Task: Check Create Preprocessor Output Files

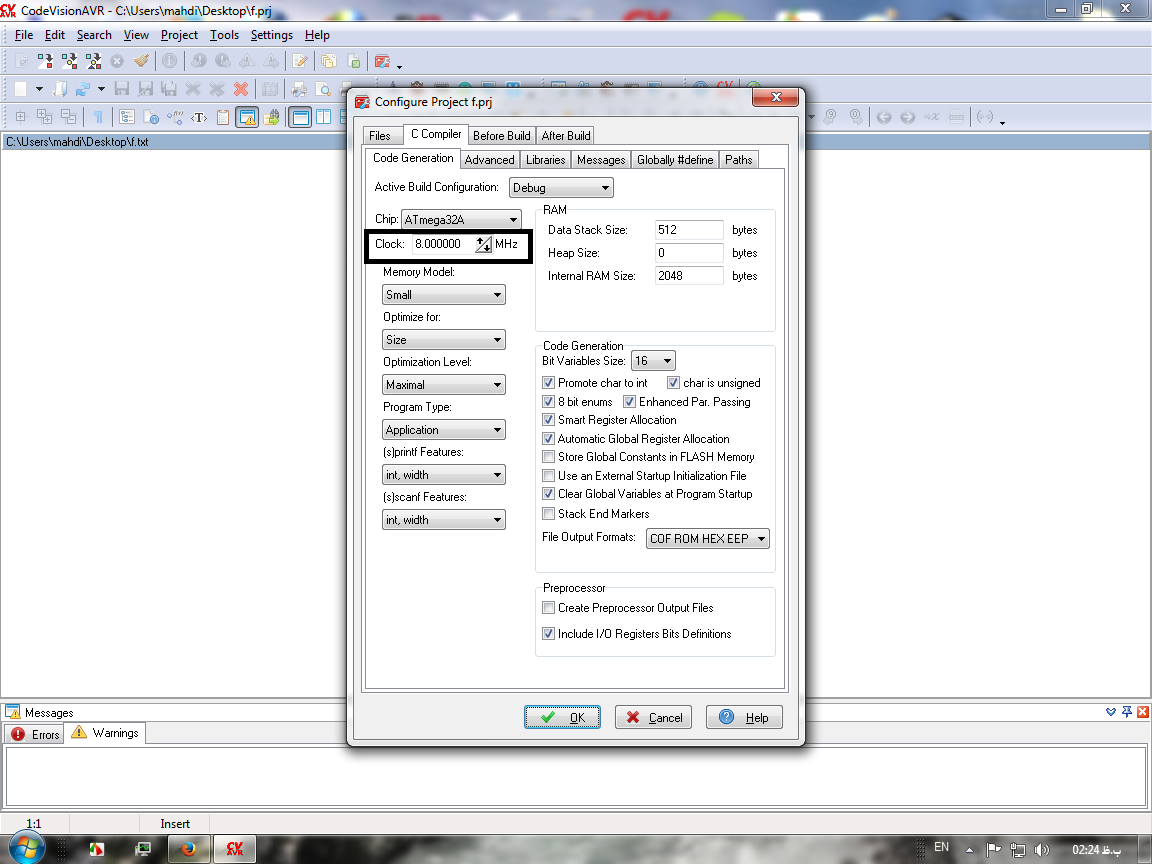Action: pyautogui.click(x=548, y=608)
